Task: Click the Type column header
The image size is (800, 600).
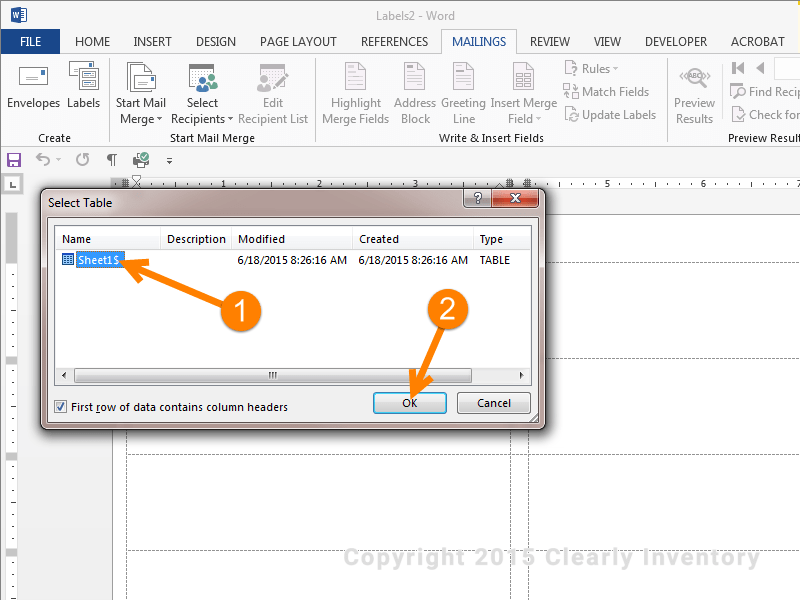Action: pos(502,239)
